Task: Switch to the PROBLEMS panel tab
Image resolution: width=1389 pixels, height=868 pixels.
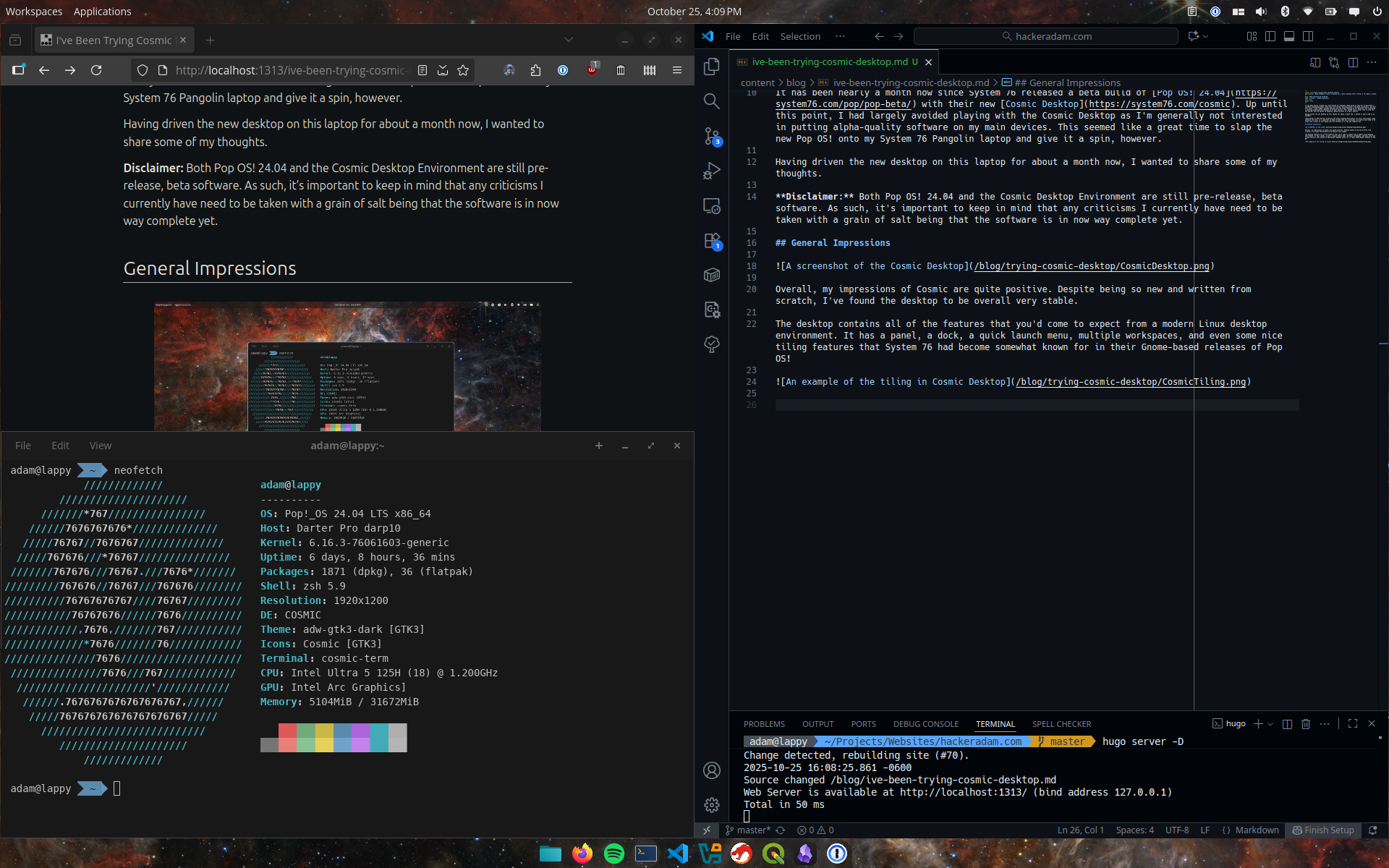Action: pyautogui.click(x=764, y=724)
